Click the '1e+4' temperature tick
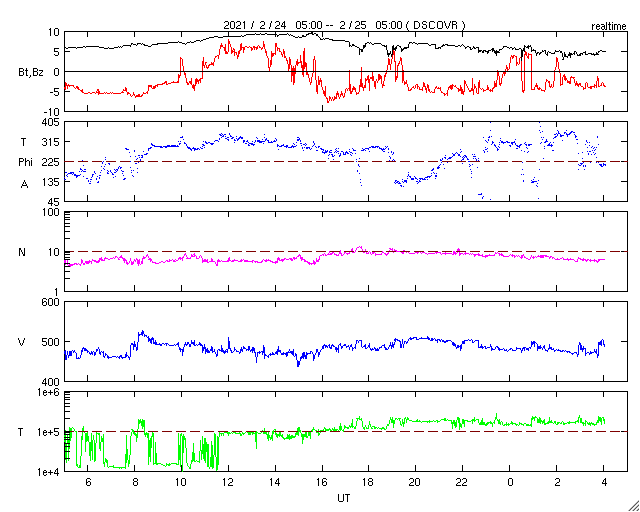Viewport: 640px width, 512px height. tap(49, 472)
